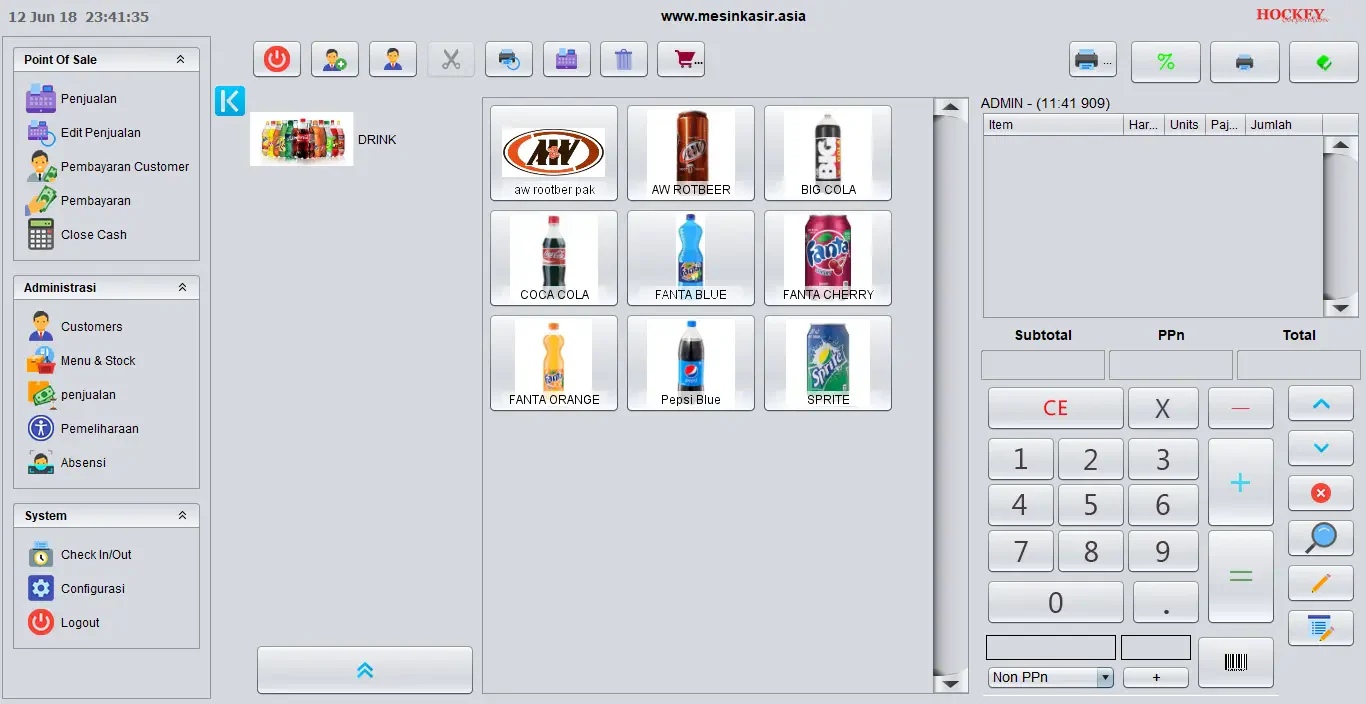Click the add customer icon with plus
Viewport: 1366px width, 704px height.
pos(335,59)
